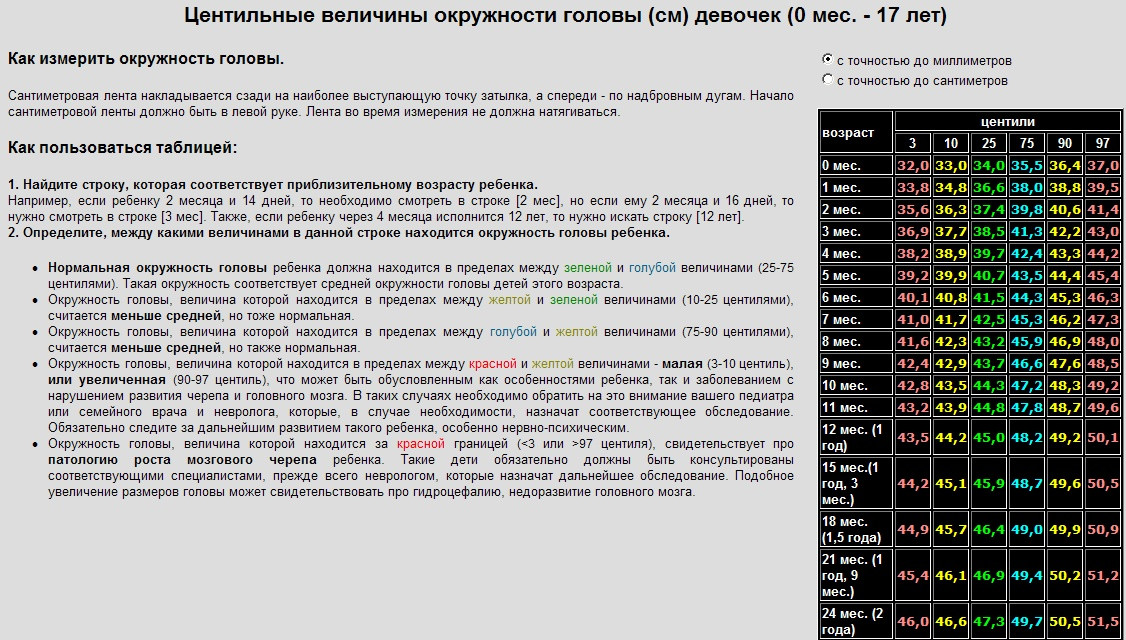This screenshot has width=1126, height=640.
Task: Click the 3rd centile column header
Action: click(913, 143)
